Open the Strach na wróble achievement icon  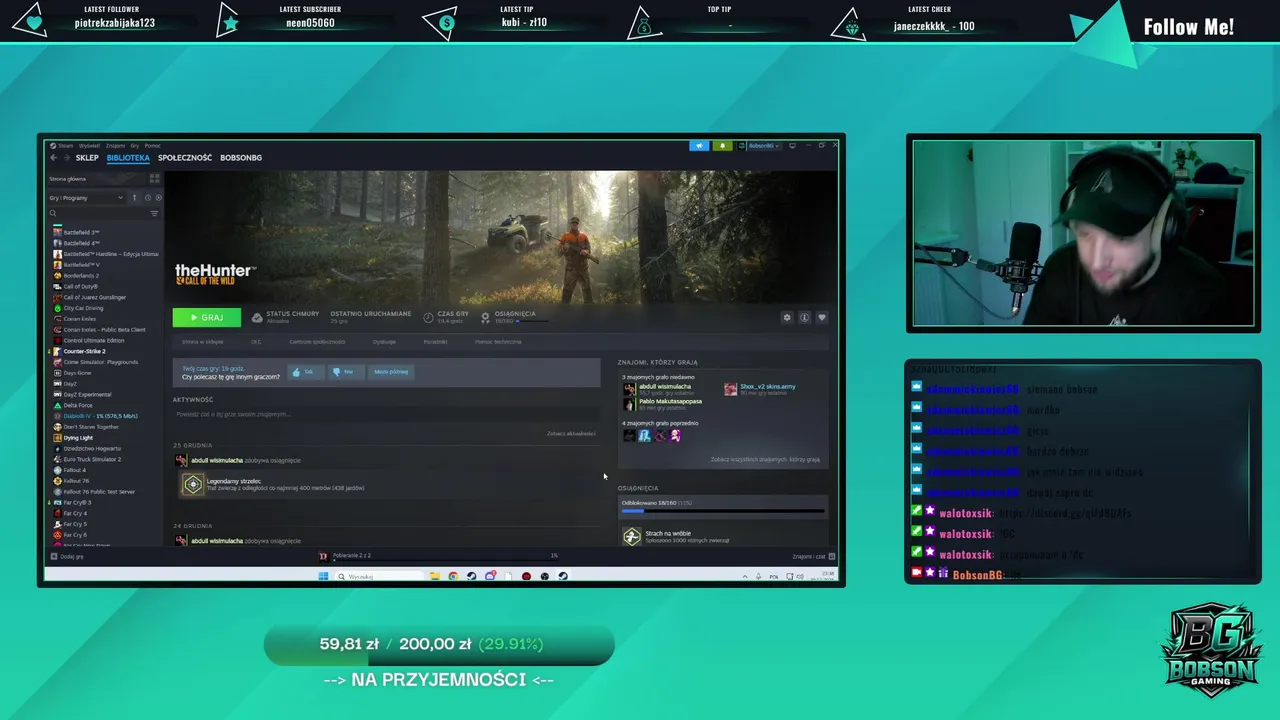coord(632,537)
